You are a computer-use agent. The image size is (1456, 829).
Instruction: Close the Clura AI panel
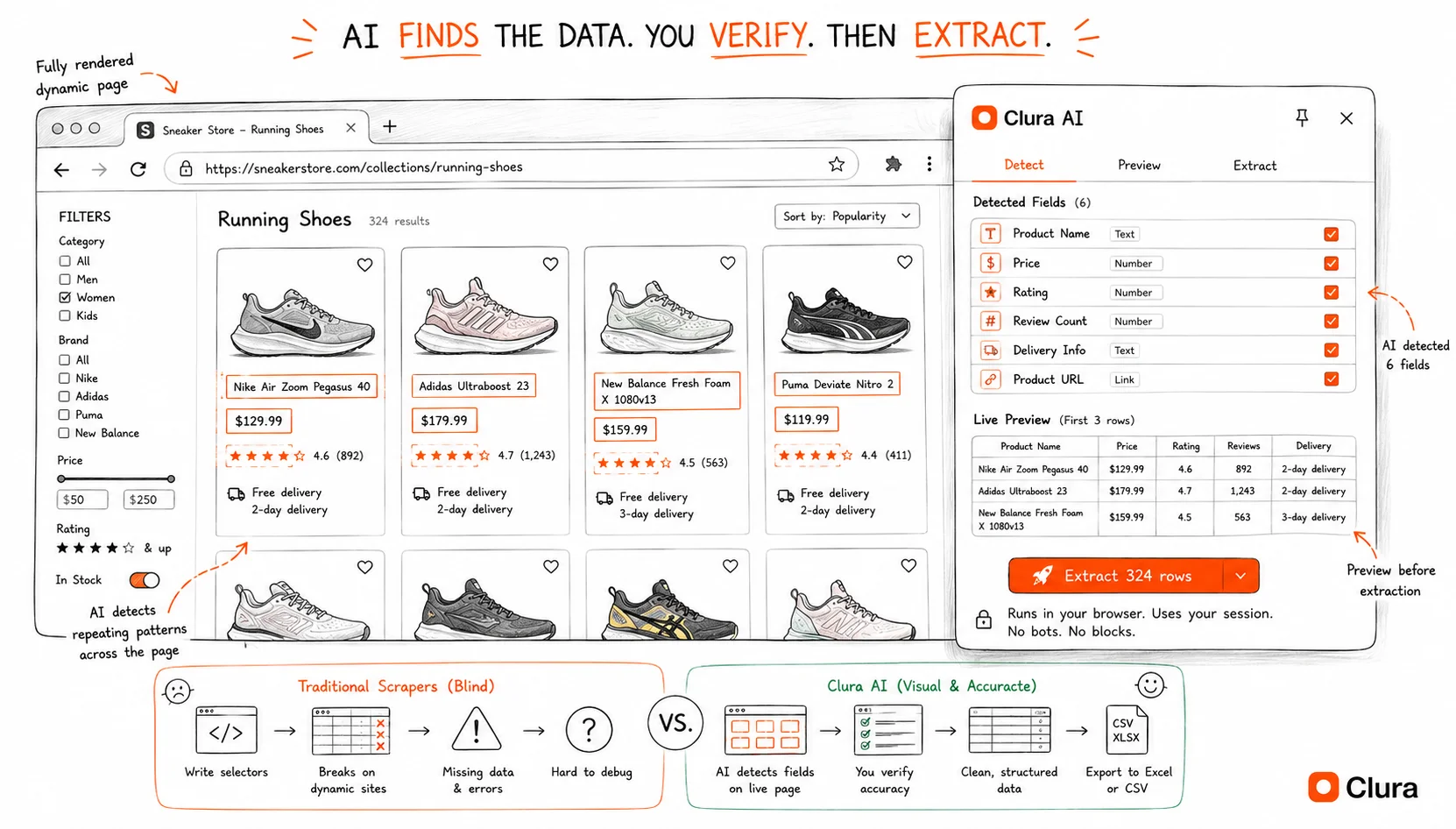1346,118
